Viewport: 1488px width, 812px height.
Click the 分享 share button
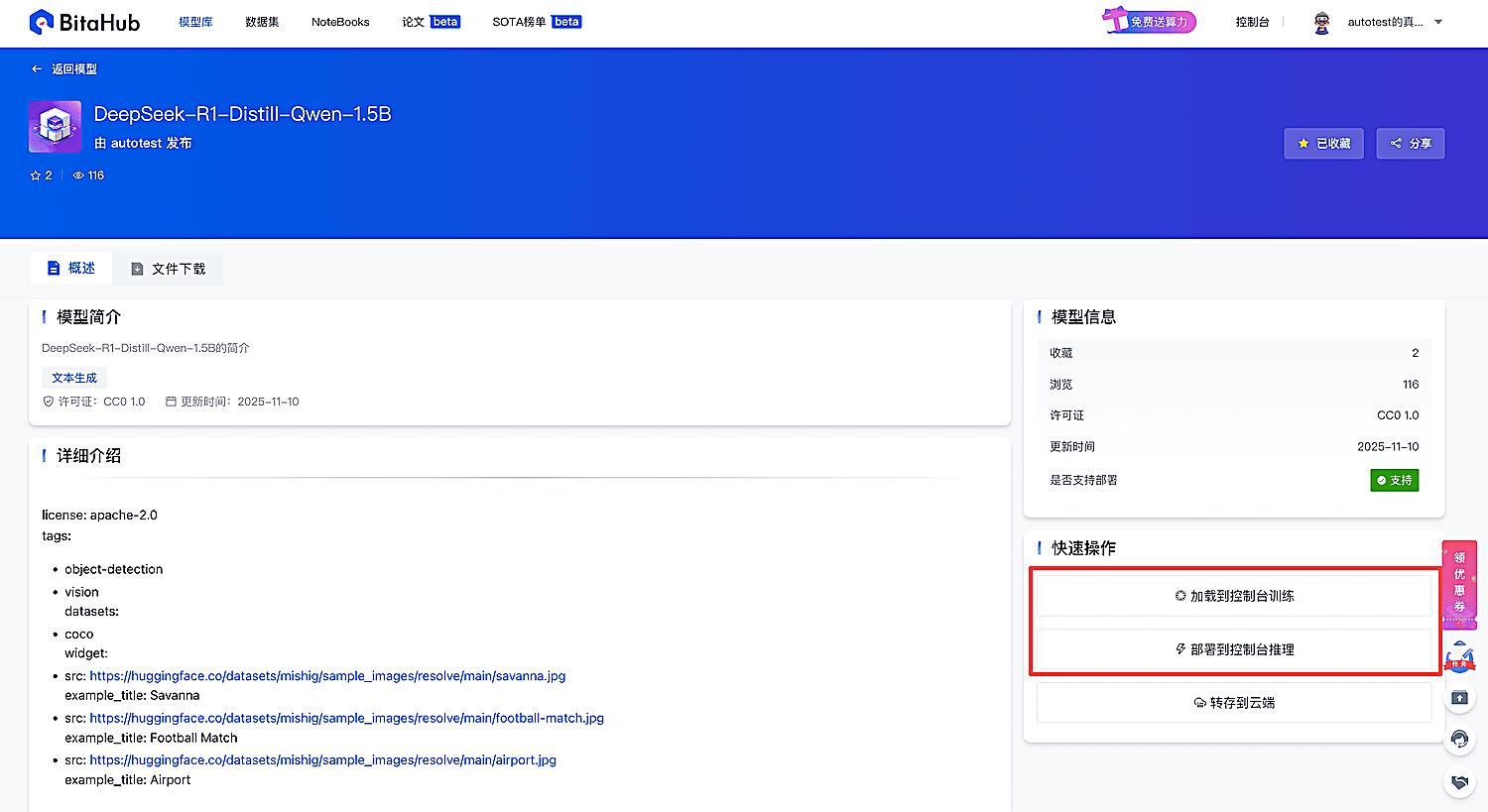point(1410,144)
